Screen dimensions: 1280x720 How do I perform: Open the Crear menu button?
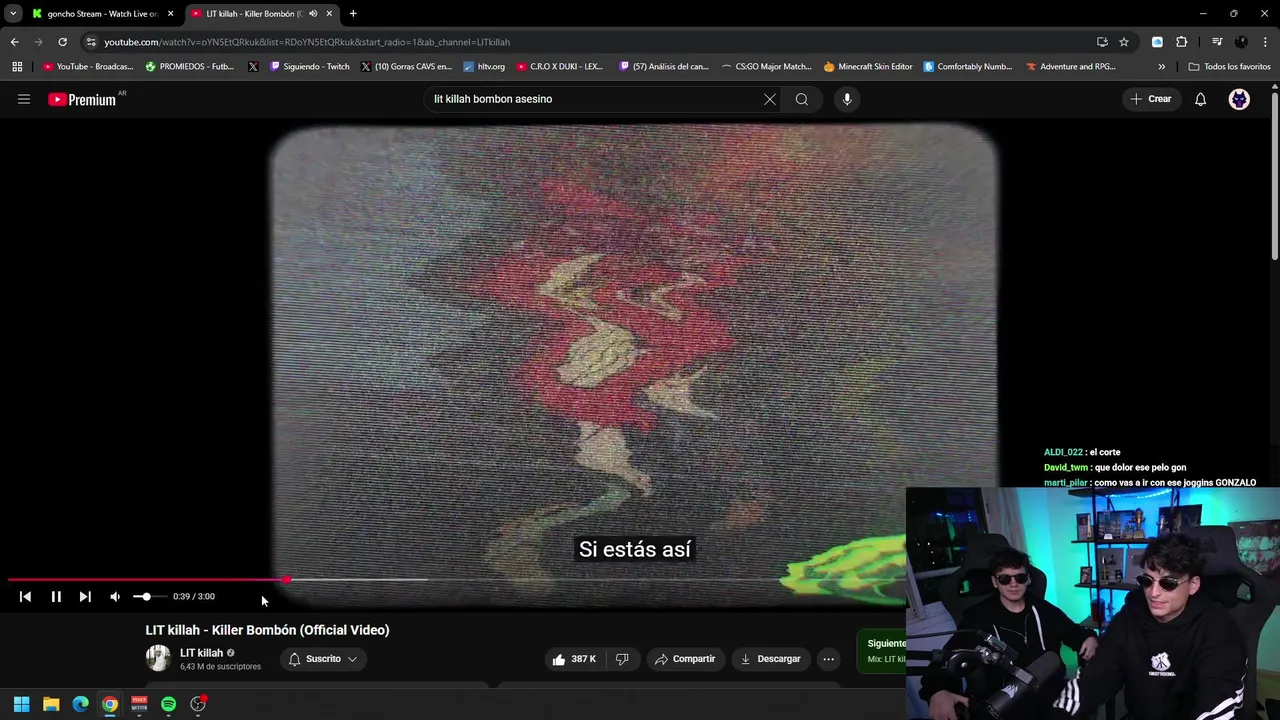coord(1151,99)
